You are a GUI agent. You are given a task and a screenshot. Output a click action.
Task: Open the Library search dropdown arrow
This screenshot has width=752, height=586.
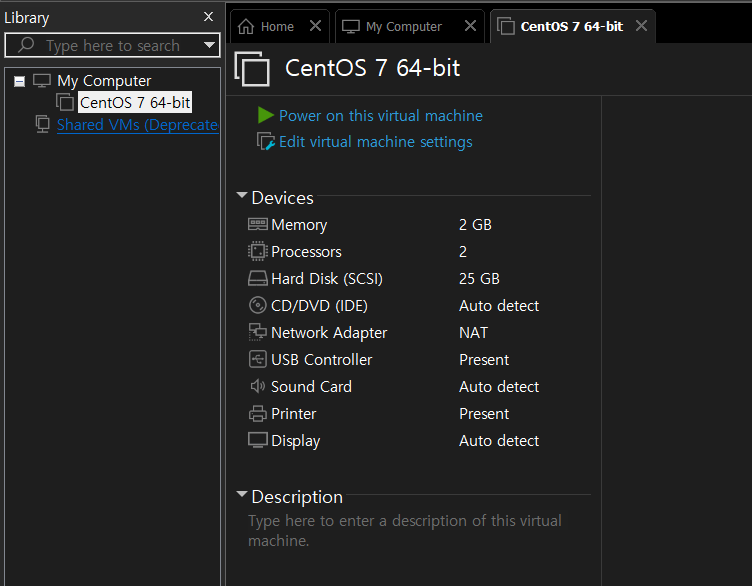[x=209, y=45]
